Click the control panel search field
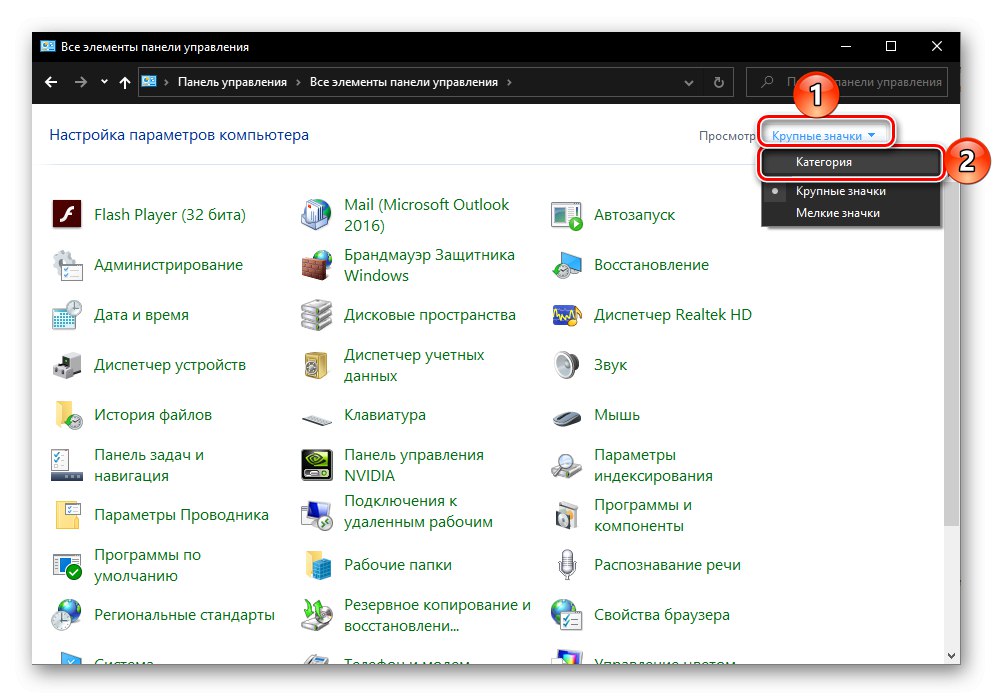The image size is (993, 697). tap(847, 82)
